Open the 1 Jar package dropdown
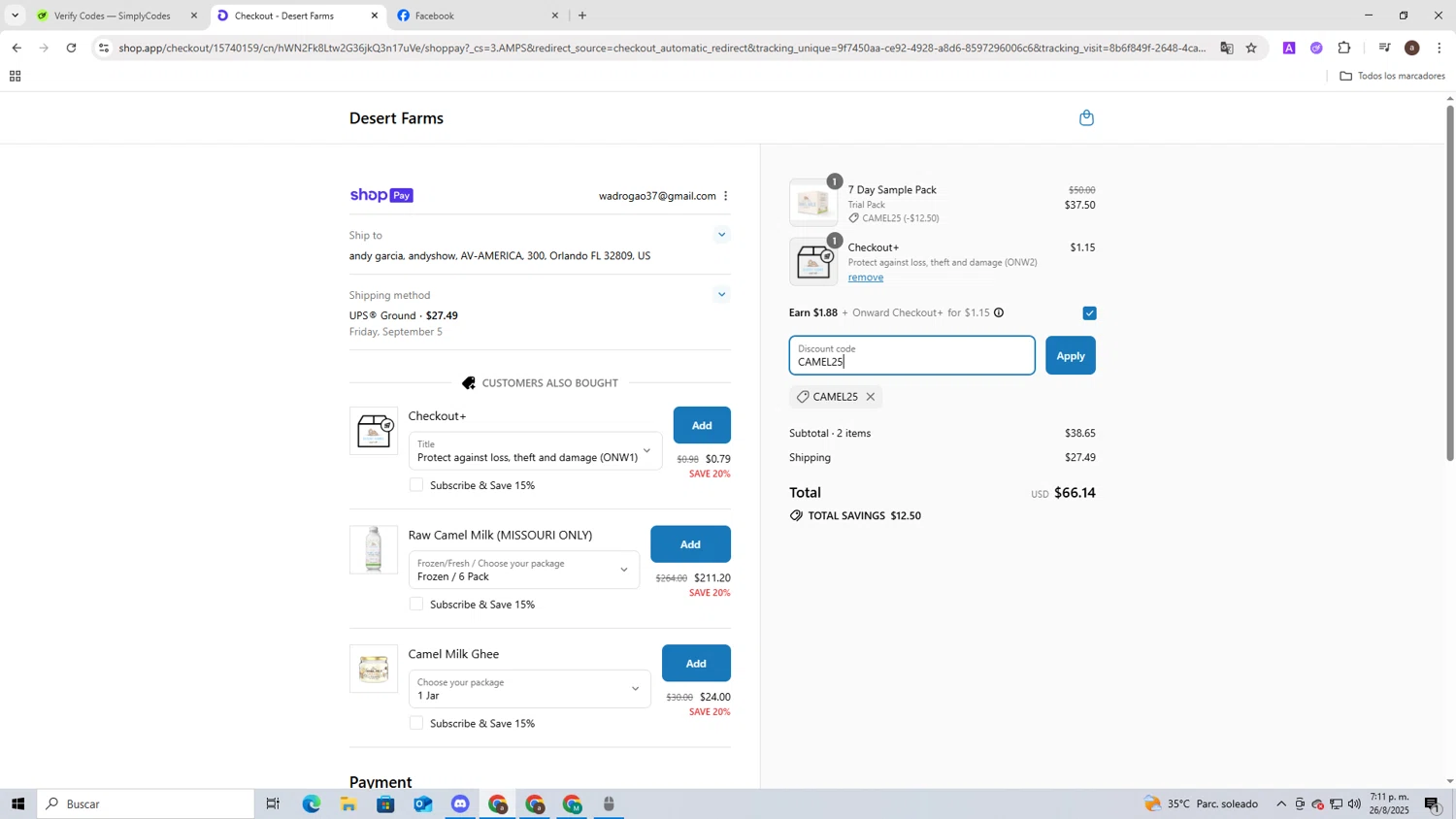Viewport: 1456px width, 819px height. pyautogui.click(x=530, y=689)
